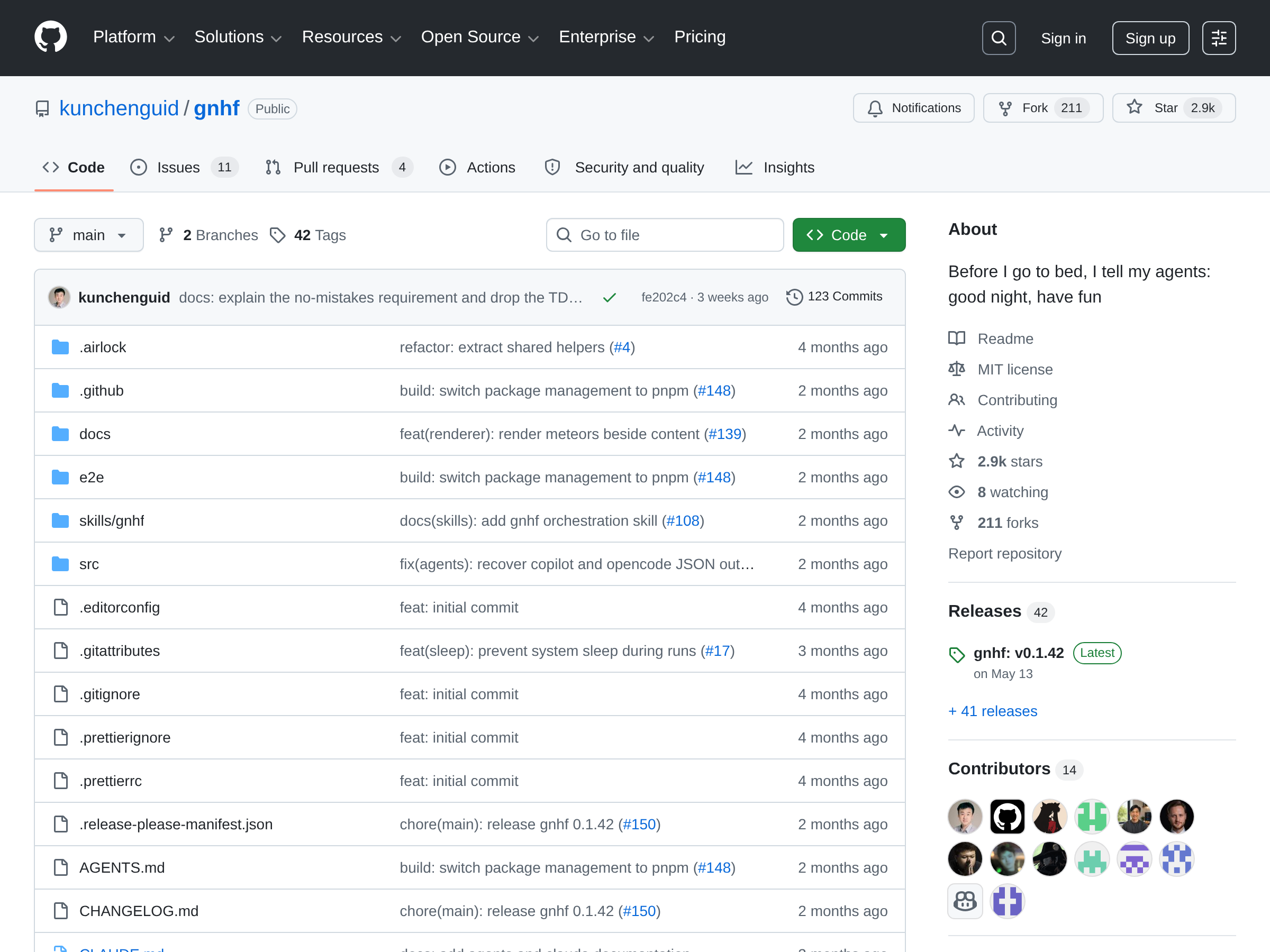Image resolution: width=1270 pixels, height=952 pixels.
Task: Open the src folder
Action: tap(88, 564)
